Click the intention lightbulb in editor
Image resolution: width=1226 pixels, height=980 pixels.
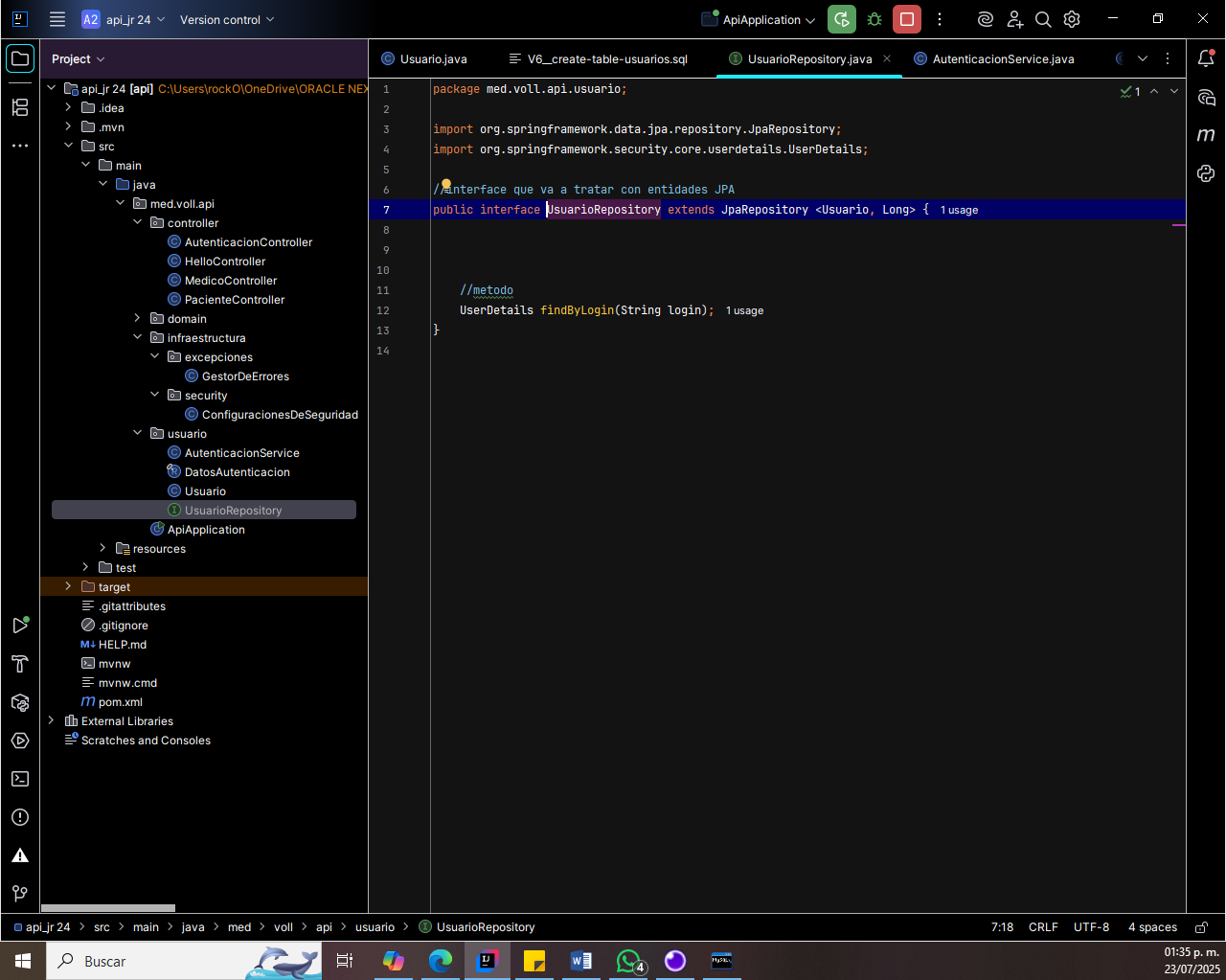[446, 185]
